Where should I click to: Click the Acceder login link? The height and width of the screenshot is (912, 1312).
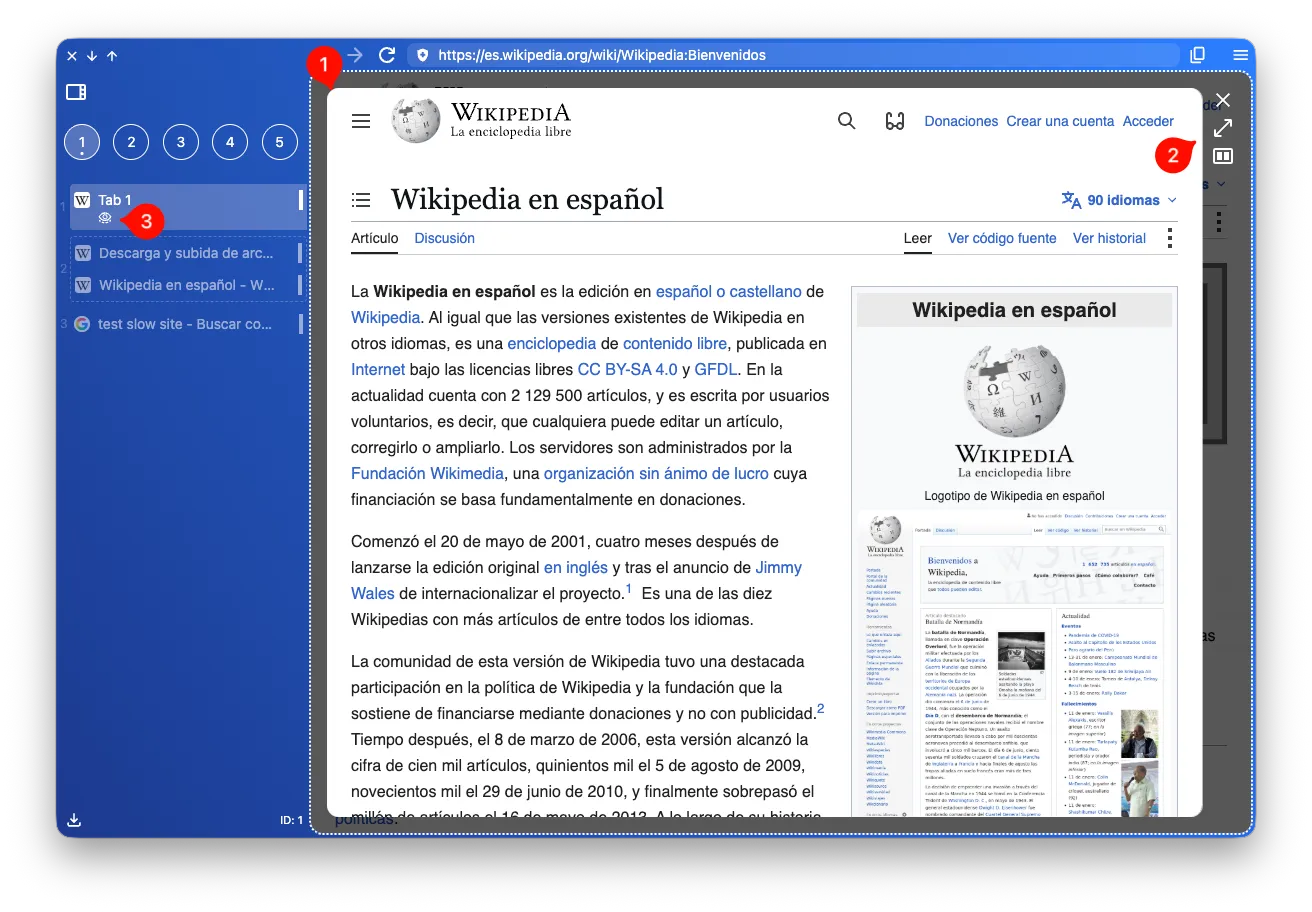pyautogui.click(x=1148, y=121)
